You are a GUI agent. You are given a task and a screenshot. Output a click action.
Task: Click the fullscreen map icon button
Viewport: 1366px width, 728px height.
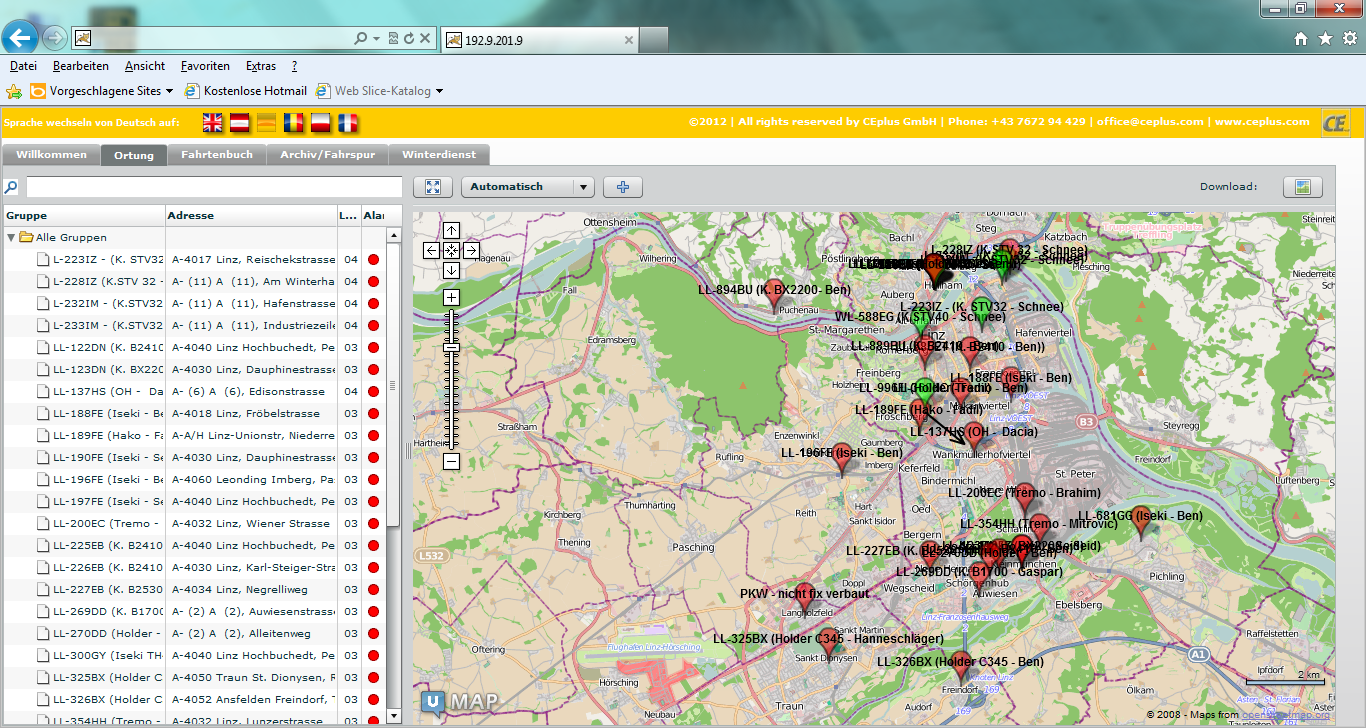432,187
